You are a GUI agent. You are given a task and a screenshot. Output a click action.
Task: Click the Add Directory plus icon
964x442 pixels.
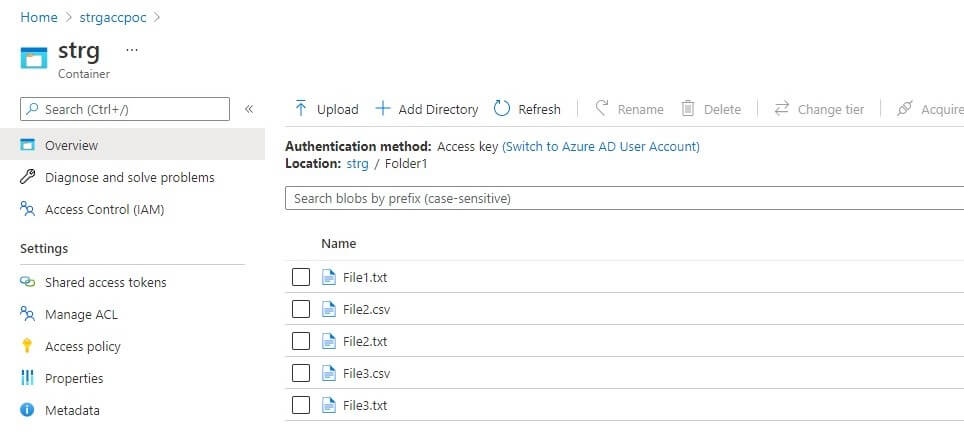tap(382, 109)
